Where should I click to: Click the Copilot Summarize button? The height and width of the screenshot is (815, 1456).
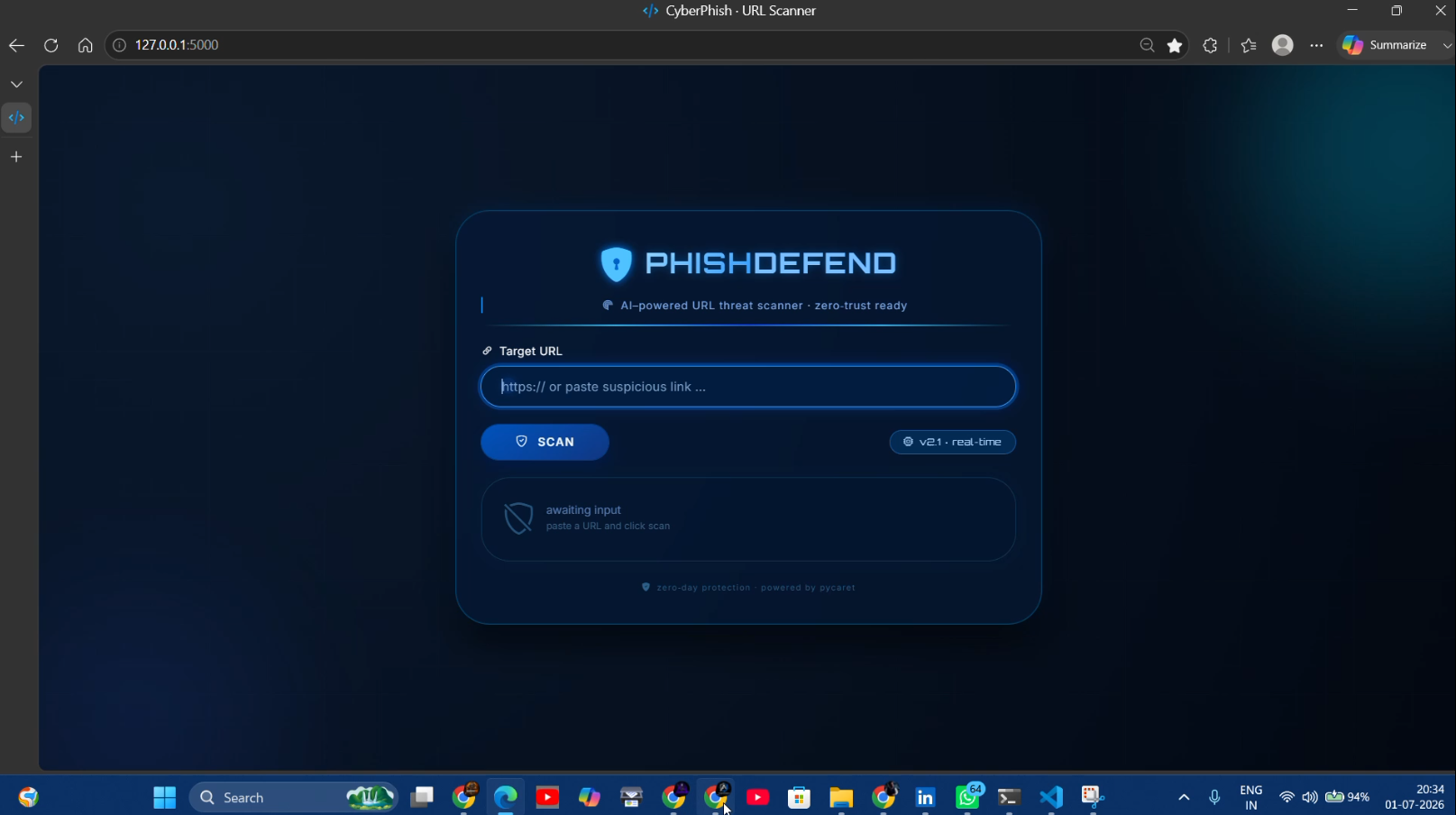(1386, 45)
